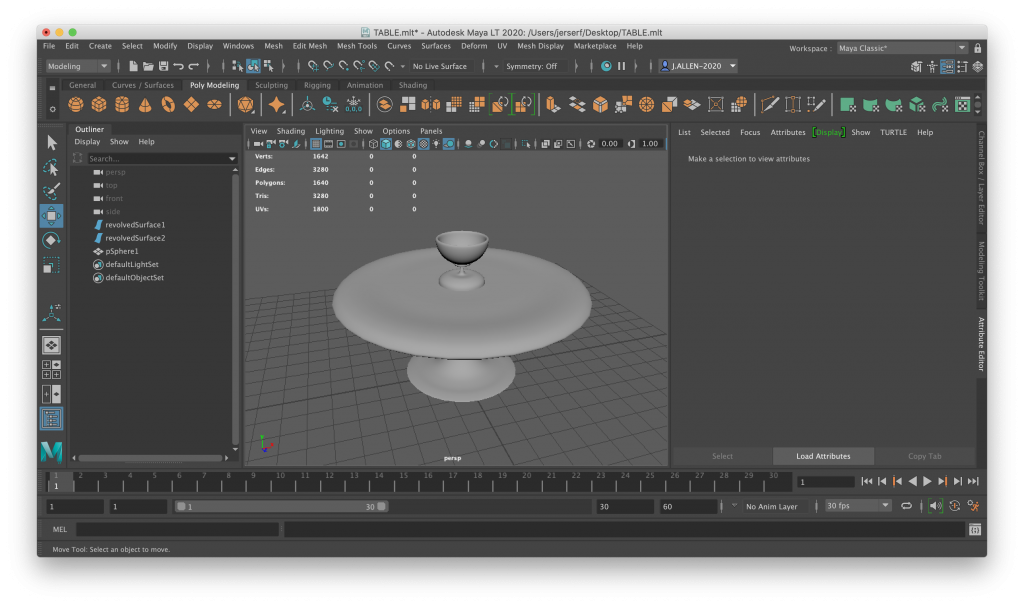This screenshot has height=606, width=1024.
Task: Open the Multi-Cut tool from the shelf
Action: point(770,104)
